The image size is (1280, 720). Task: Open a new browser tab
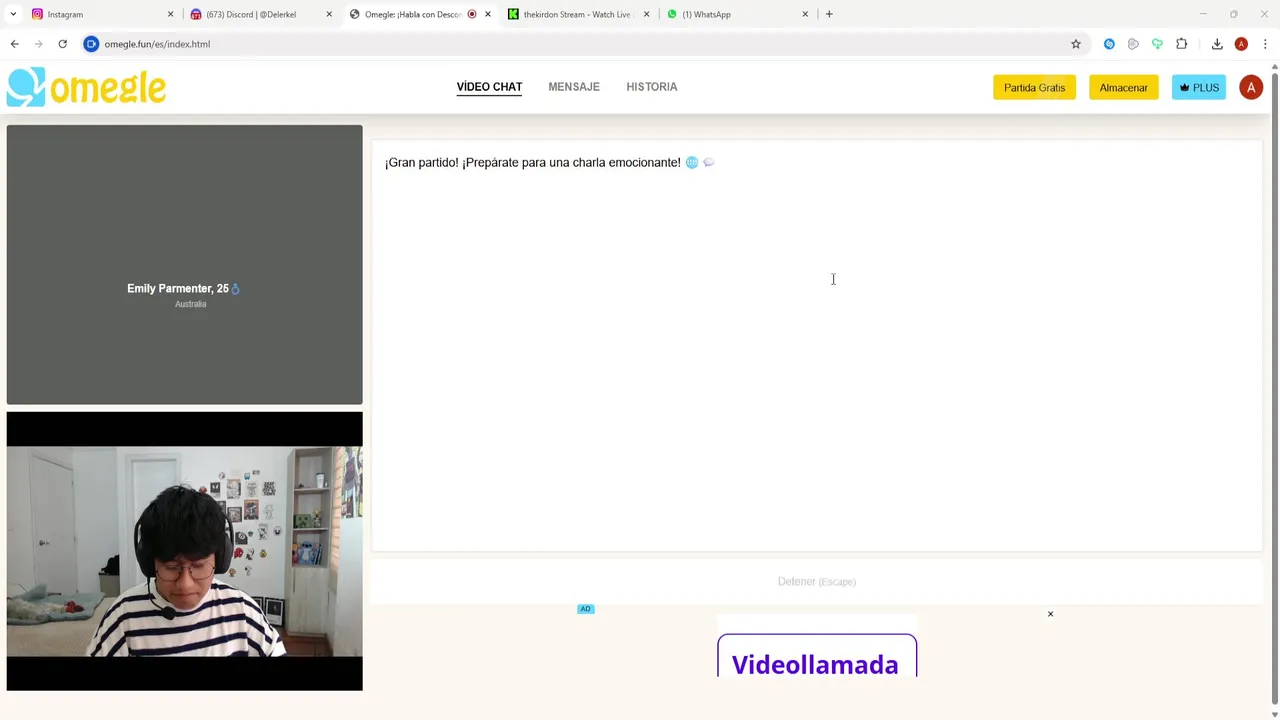coord(829,14)
